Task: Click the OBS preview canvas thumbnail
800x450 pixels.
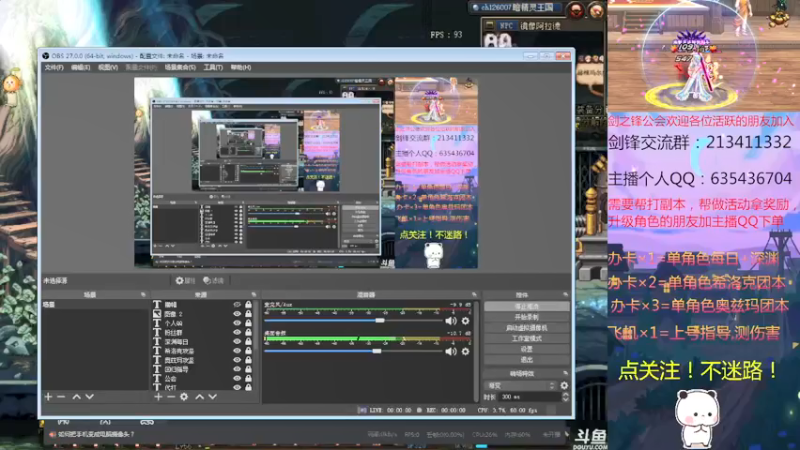Action: click(x=306, y=172)
